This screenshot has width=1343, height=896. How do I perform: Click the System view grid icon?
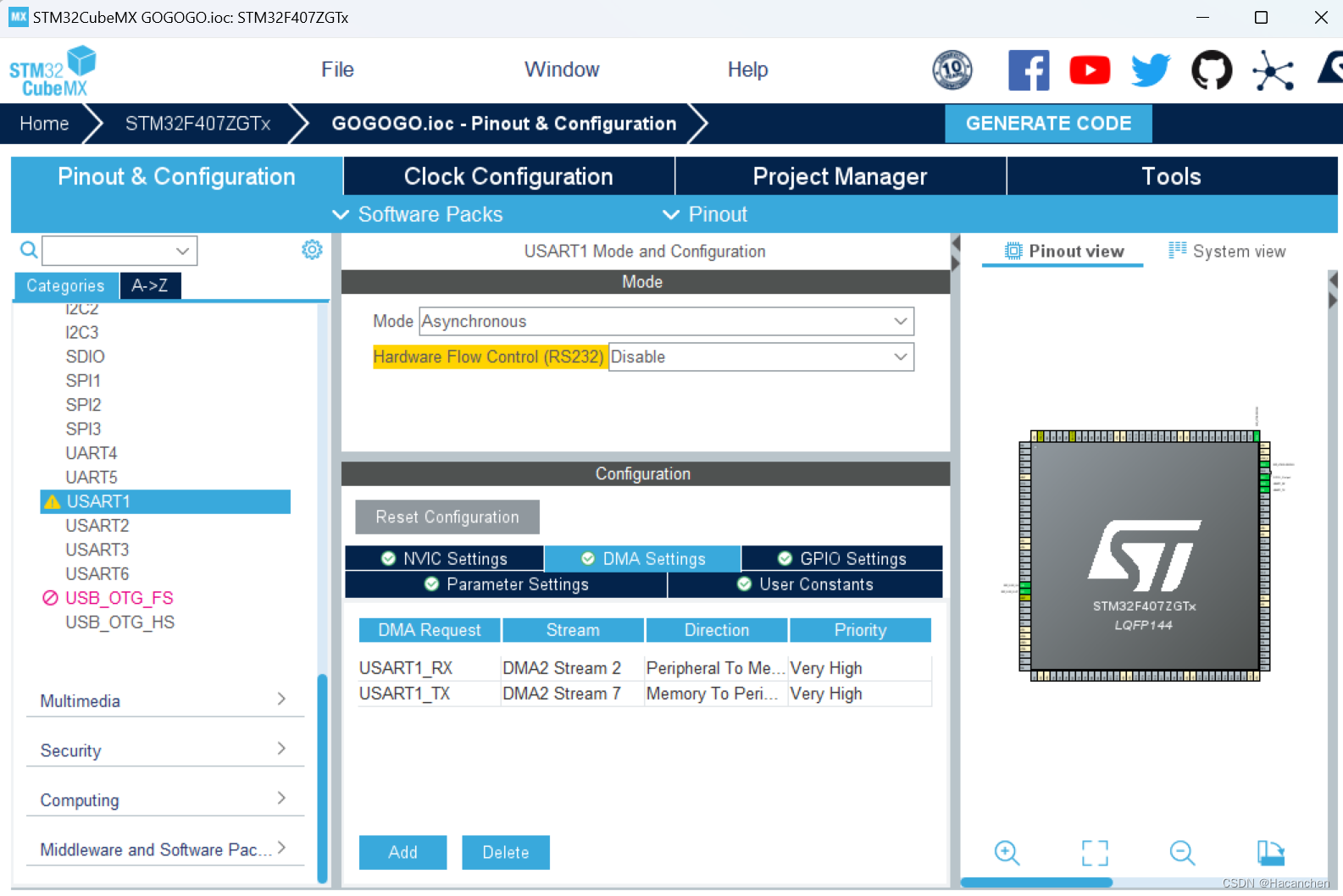coord(1177,250)
